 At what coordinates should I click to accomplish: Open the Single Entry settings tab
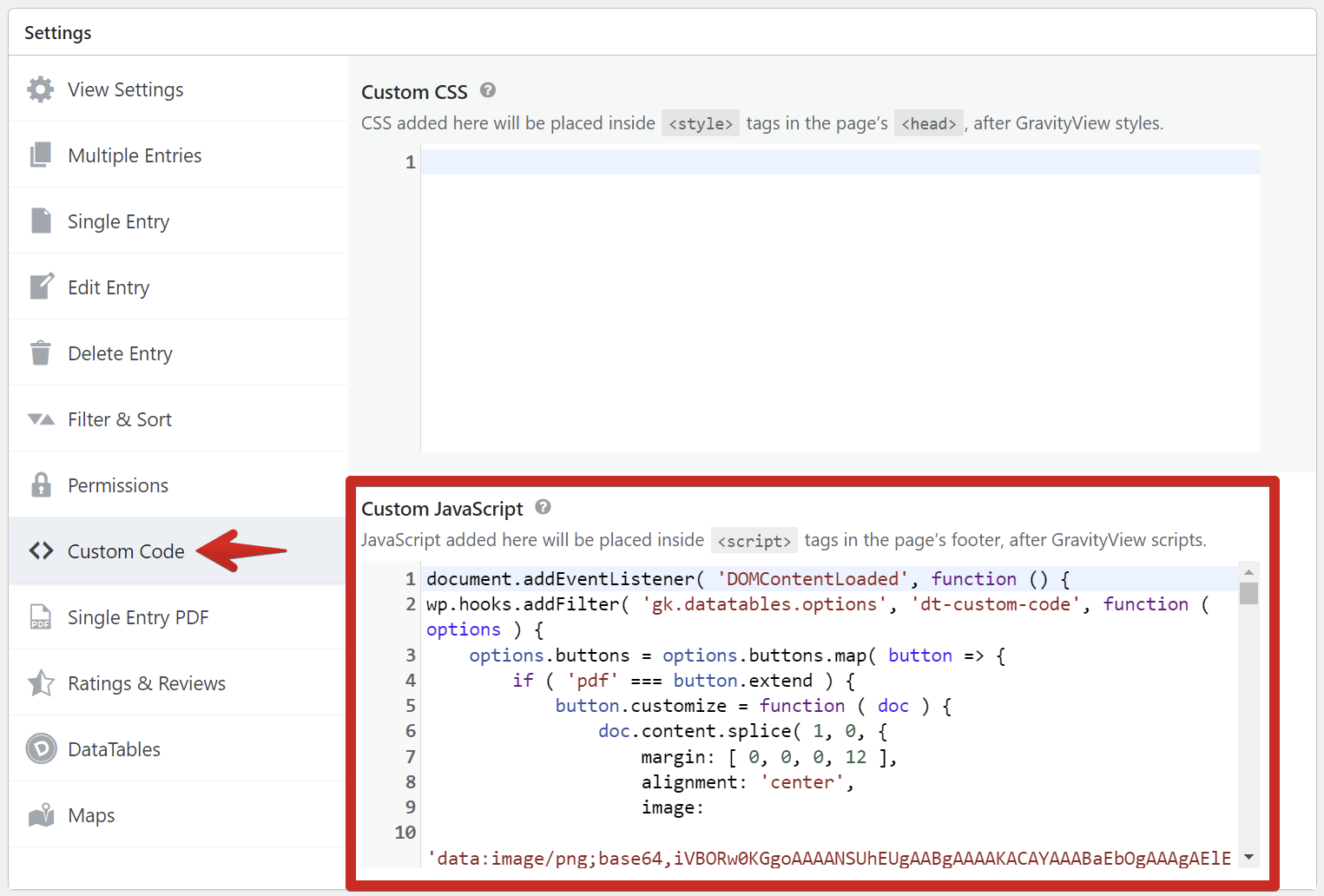point(118,221)
